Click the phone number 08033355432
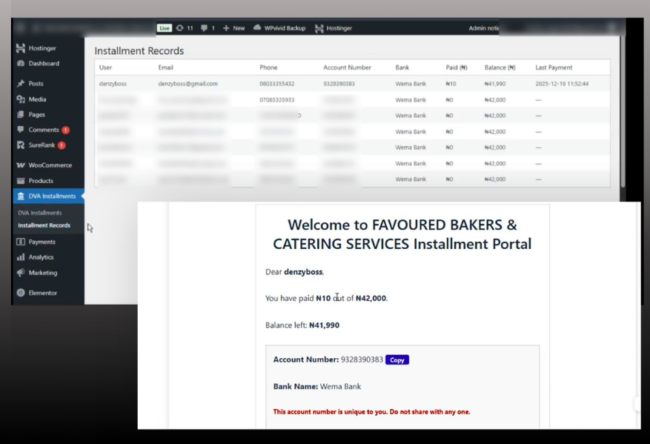The height and width of the screenshot is (444, 650). coord(277,84)
